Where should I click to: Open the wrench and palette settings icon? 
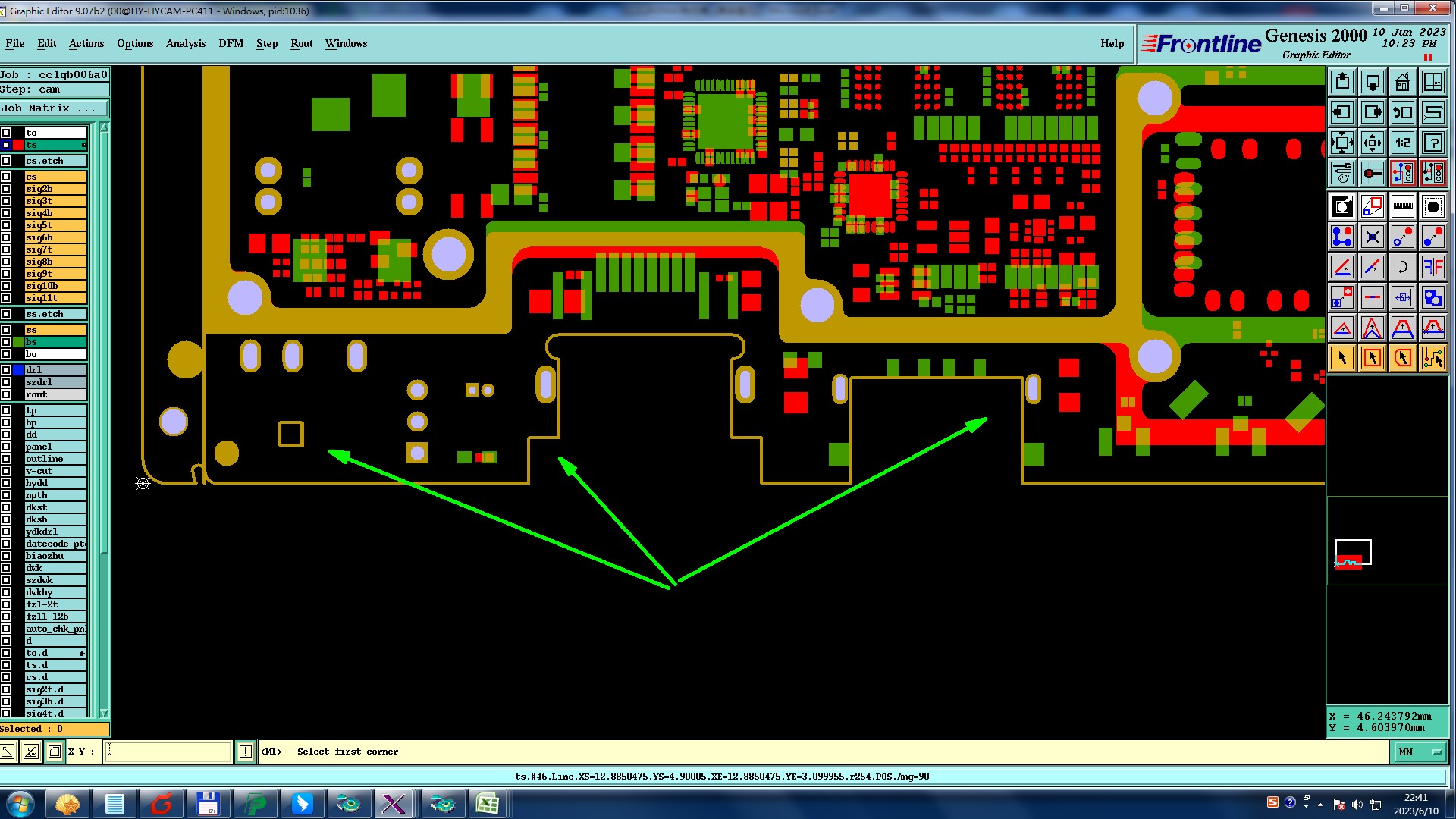[x=1341, y=174]
